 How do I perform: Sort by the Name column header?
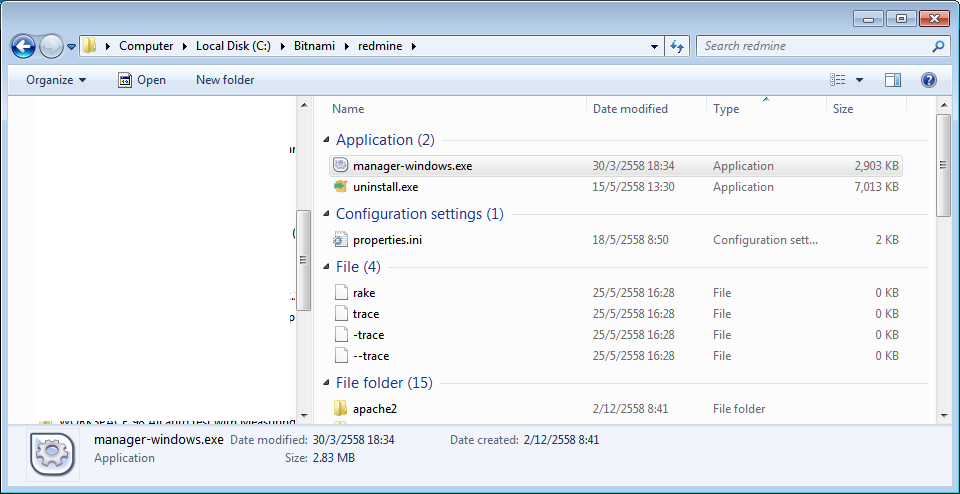348,109
